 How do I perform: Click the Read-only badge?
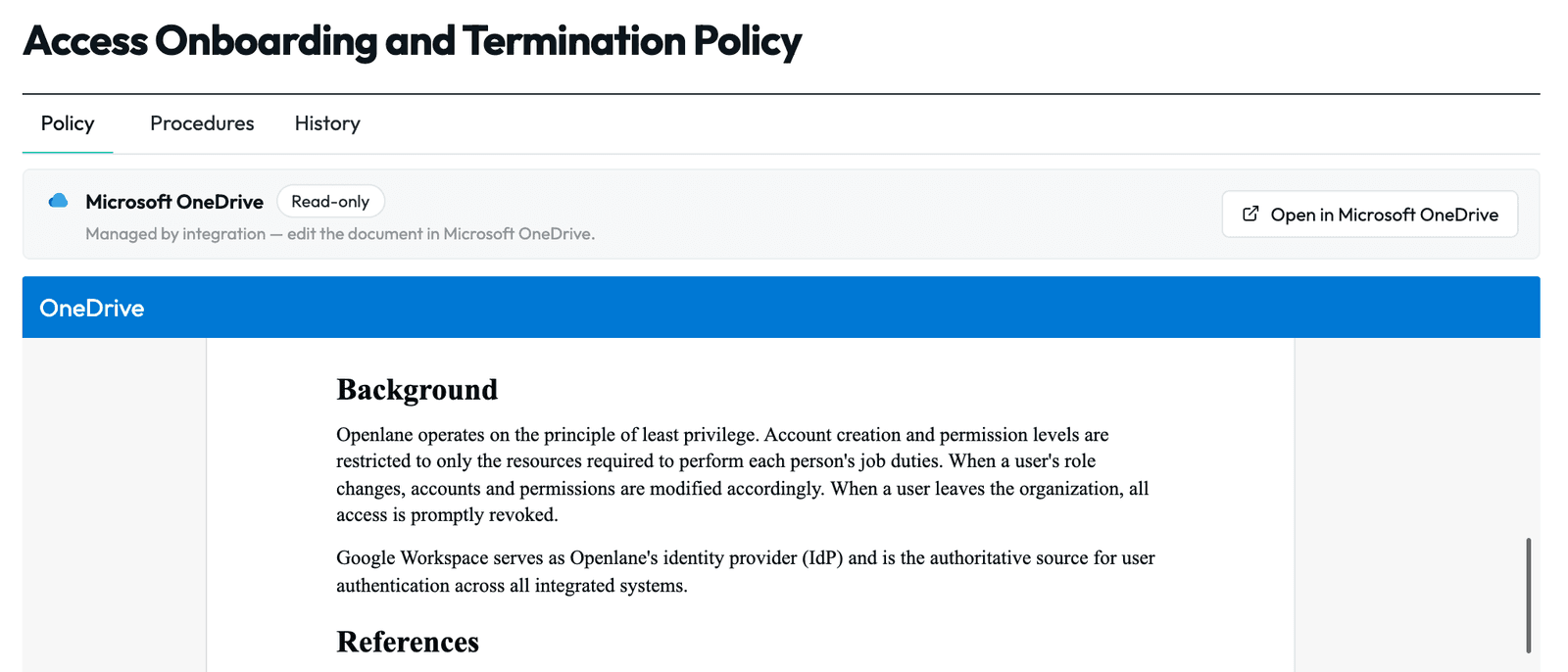[330, 201]
